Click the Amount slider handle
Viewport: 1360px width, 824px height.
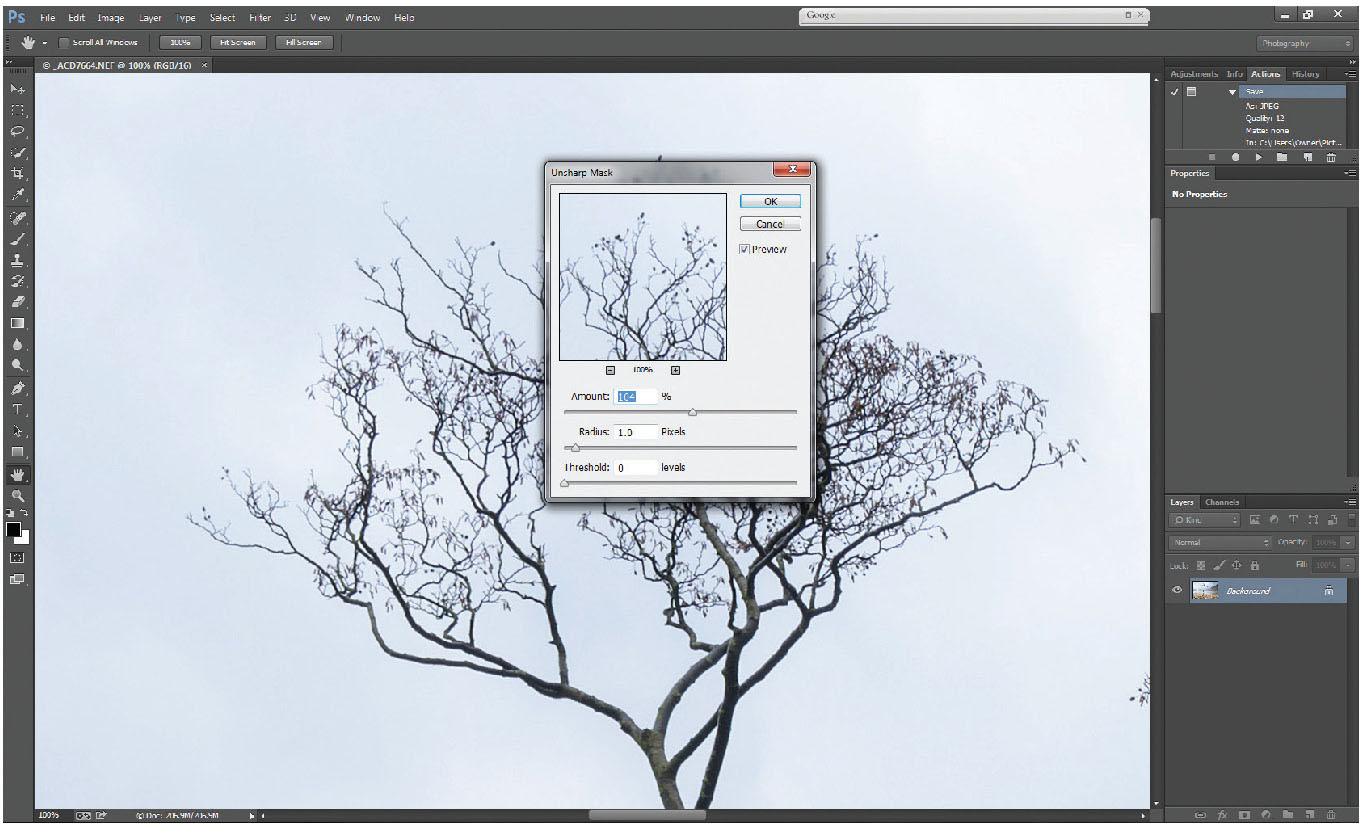tap(692, 412)
